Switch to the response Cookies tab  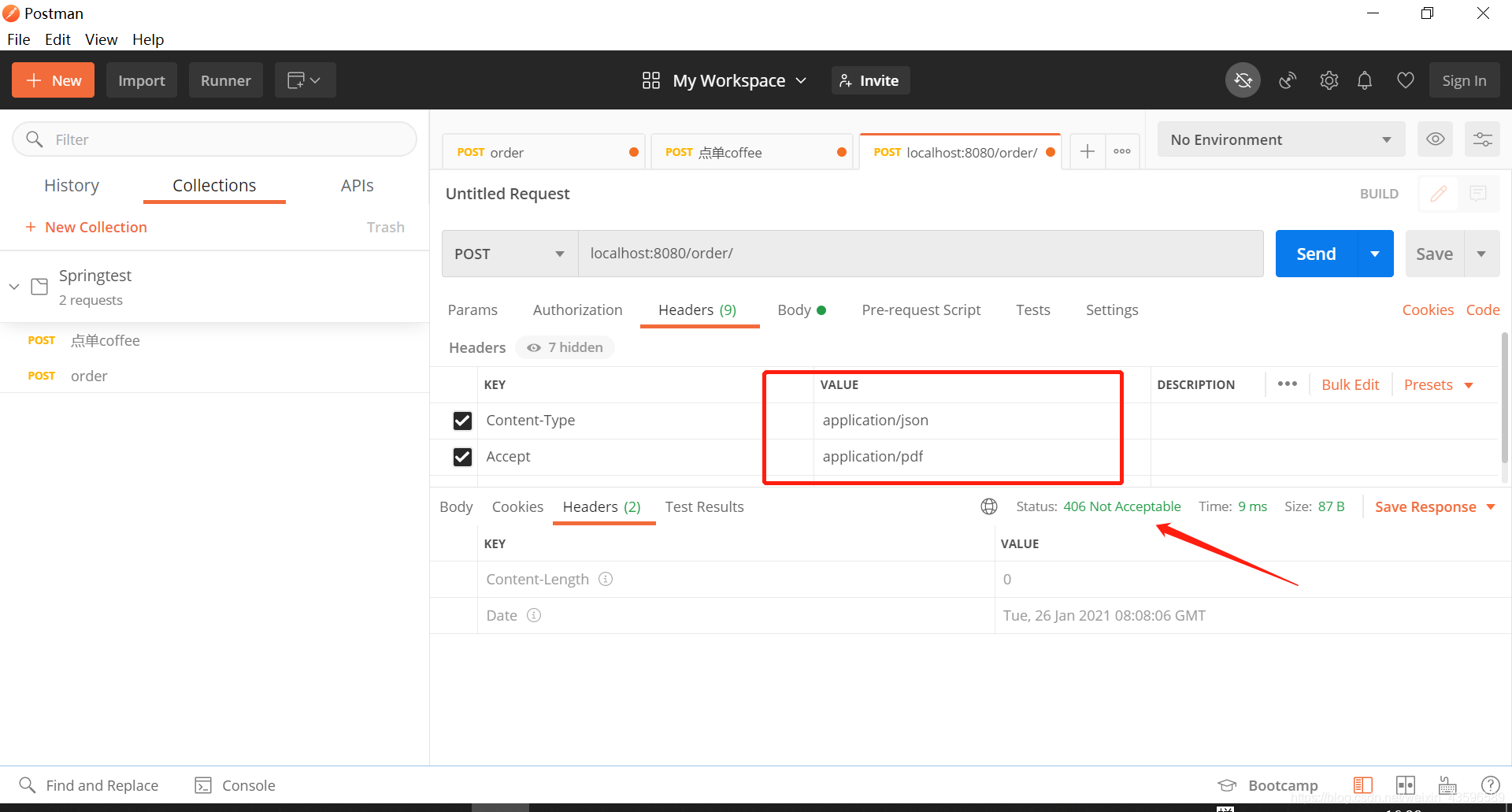click(517, 506)
